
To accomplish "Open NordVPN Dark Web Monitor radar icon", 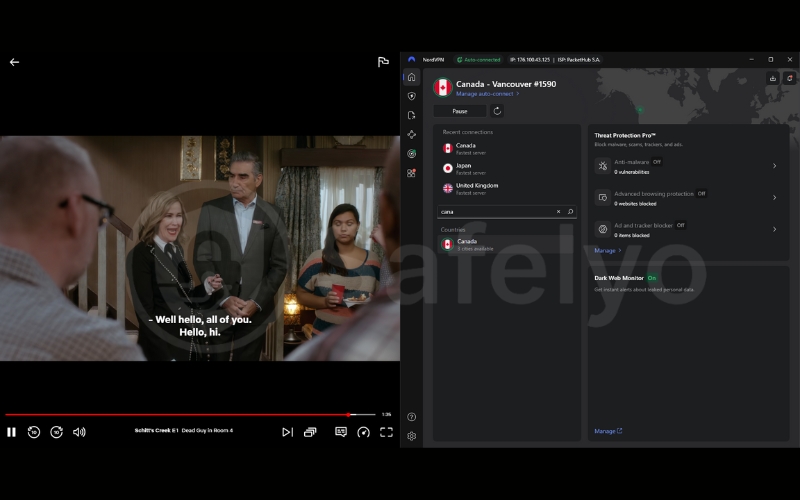I will pos(411,154).
